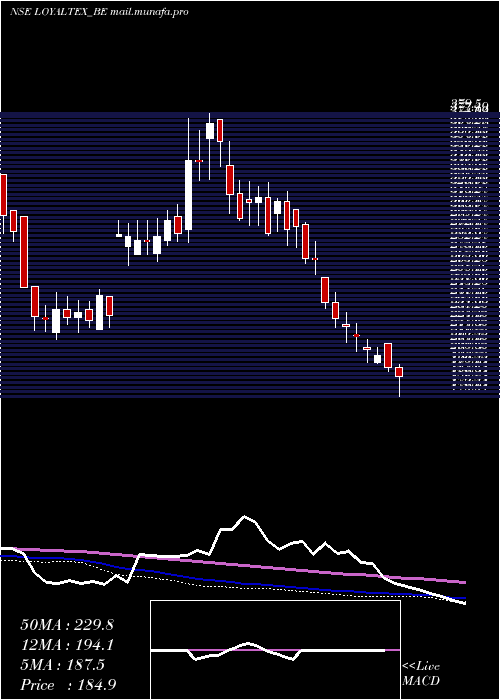
Task: Click the tall white candlestick before the peak
Action: pyautogui.click(x=188, y=195)
